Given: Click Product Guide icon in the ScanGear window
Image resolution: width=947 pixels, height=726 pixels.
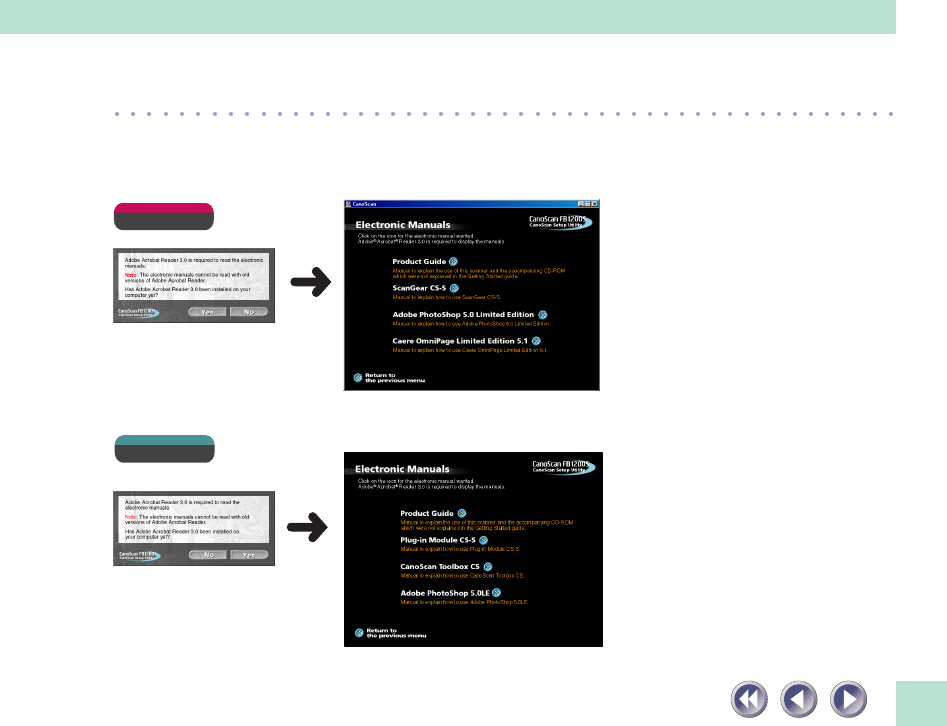Looking at the screenshot, I should point(454,262).
